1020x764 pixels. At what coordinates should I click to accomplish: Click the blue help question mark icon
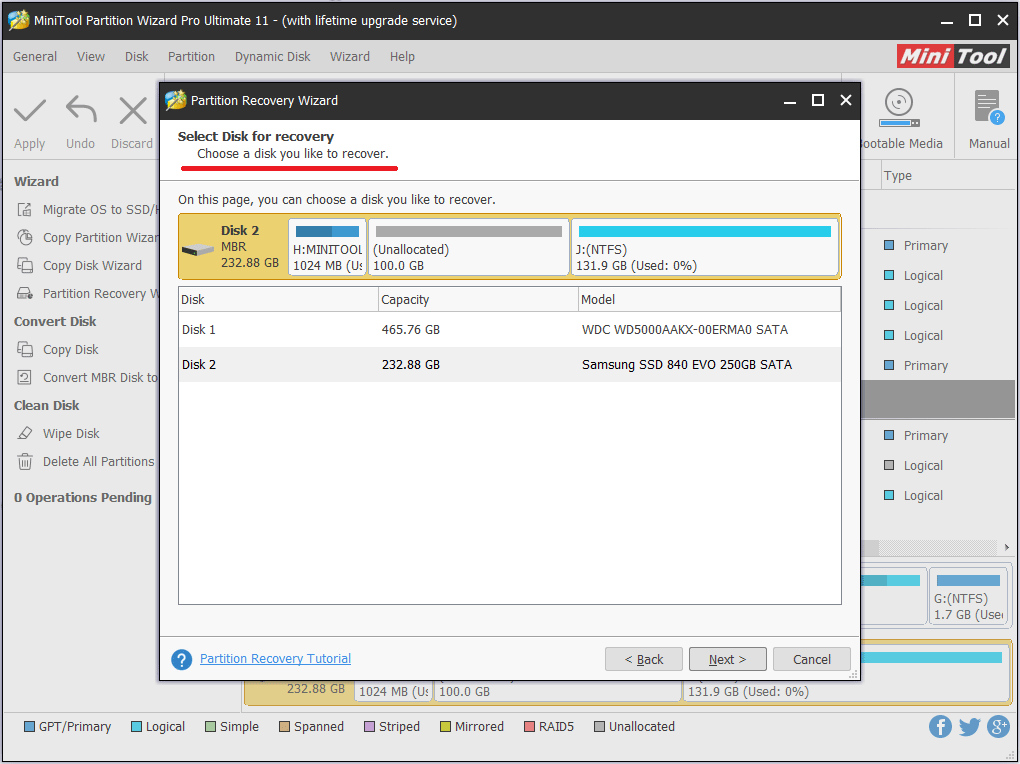coord(181,659)
